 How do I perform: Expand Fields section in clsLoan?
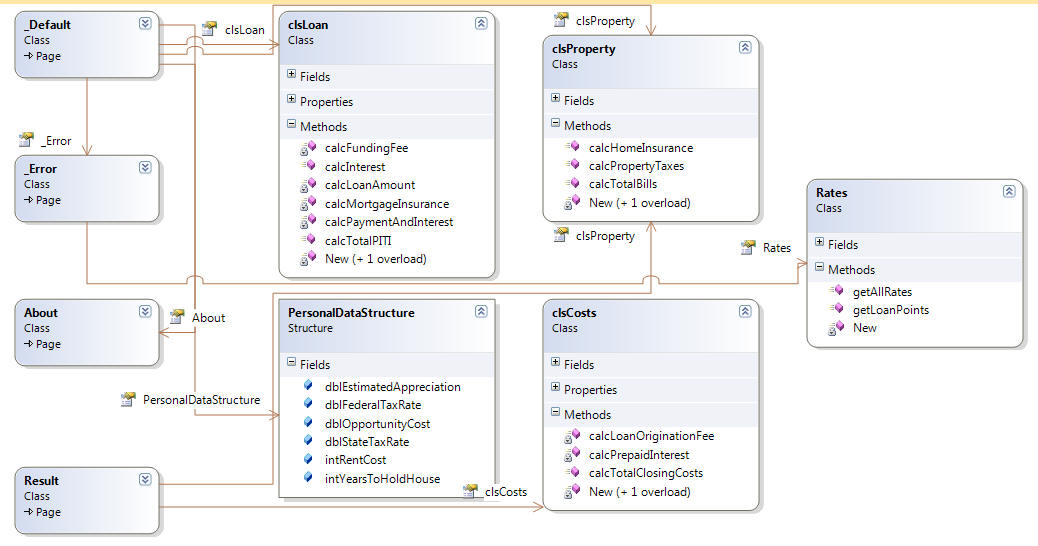click(x=291, y=74)
